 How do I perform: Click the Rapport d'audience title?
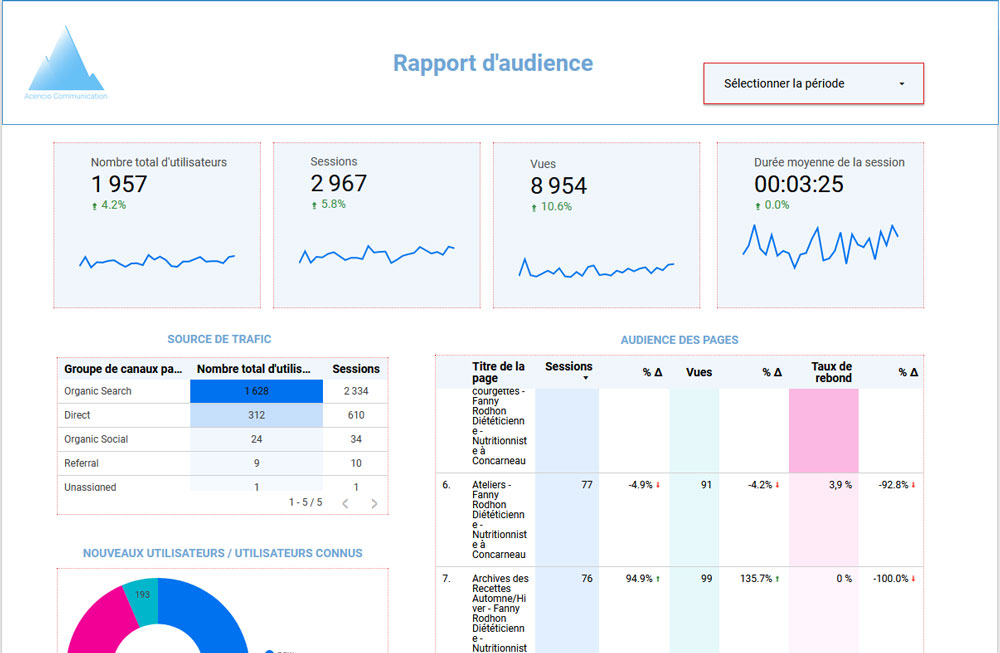coord(492,63)
